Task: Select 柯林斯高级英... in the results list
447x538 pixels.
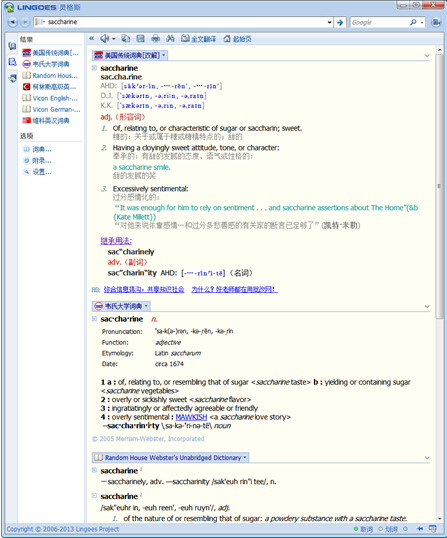Action: pyautogui.click(x=50, y=87)
